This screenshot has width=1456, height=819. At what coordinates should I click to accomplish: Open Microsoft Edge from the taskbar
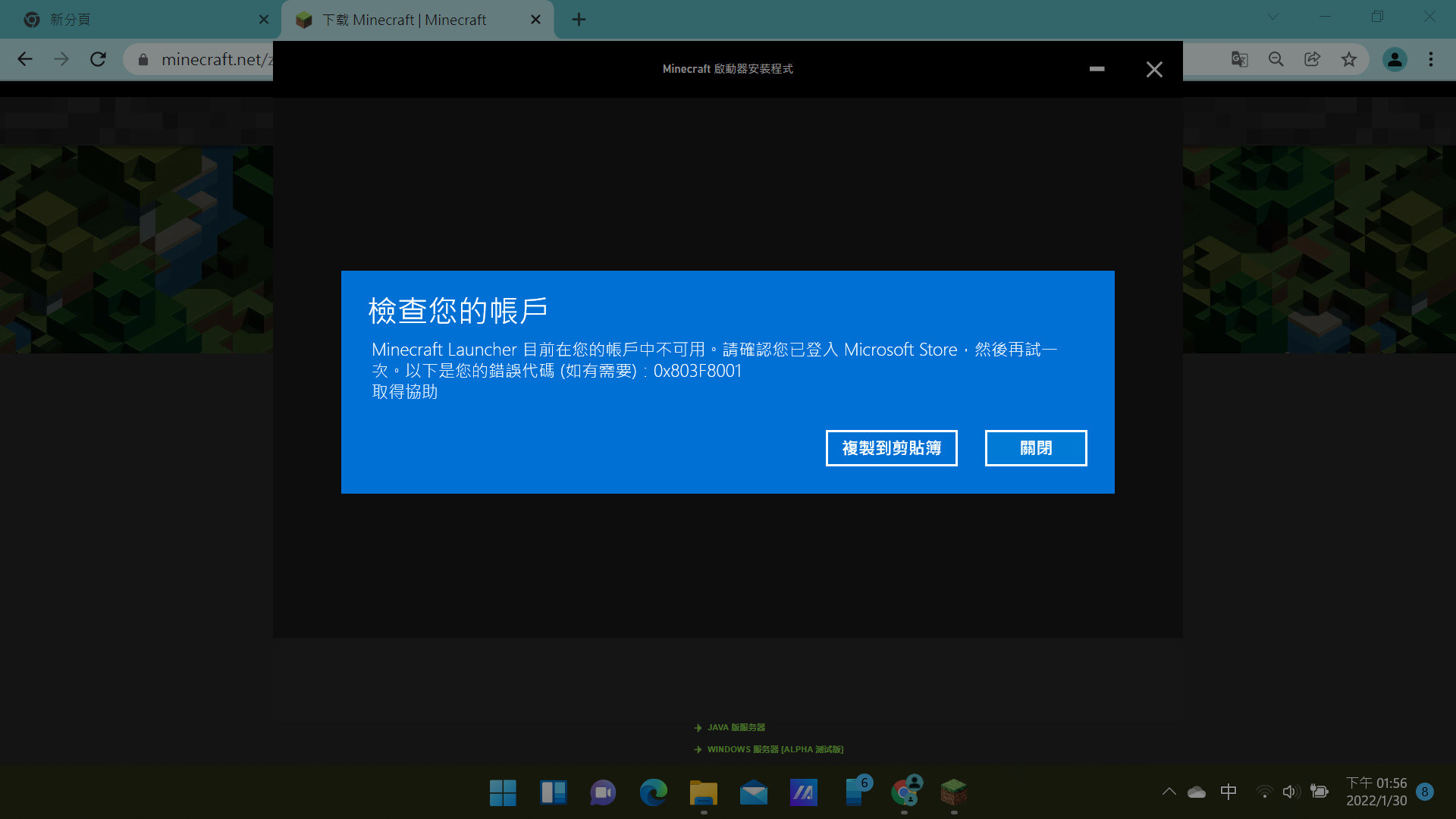(654, 792)
